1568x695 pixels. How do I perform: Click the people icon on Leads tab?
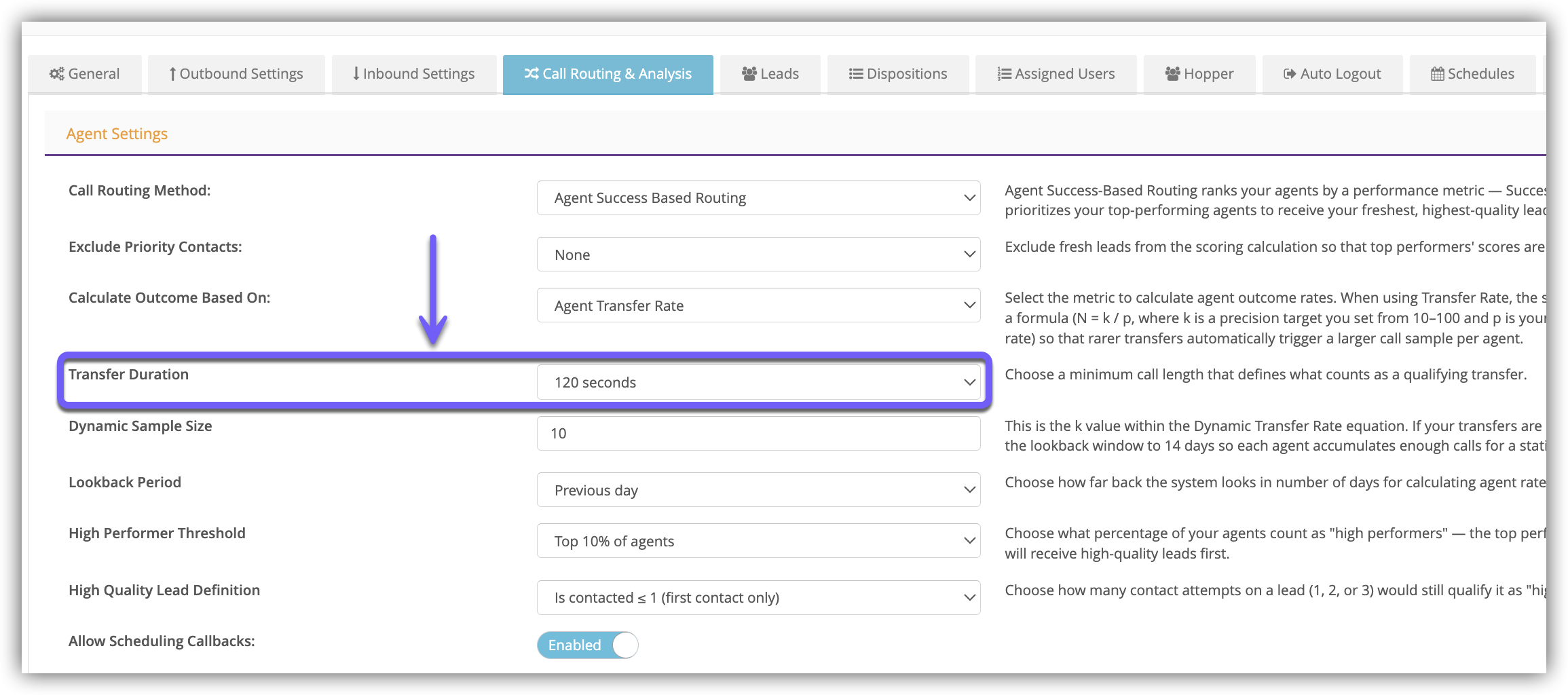pyautogui.click(x=749, y=73)
